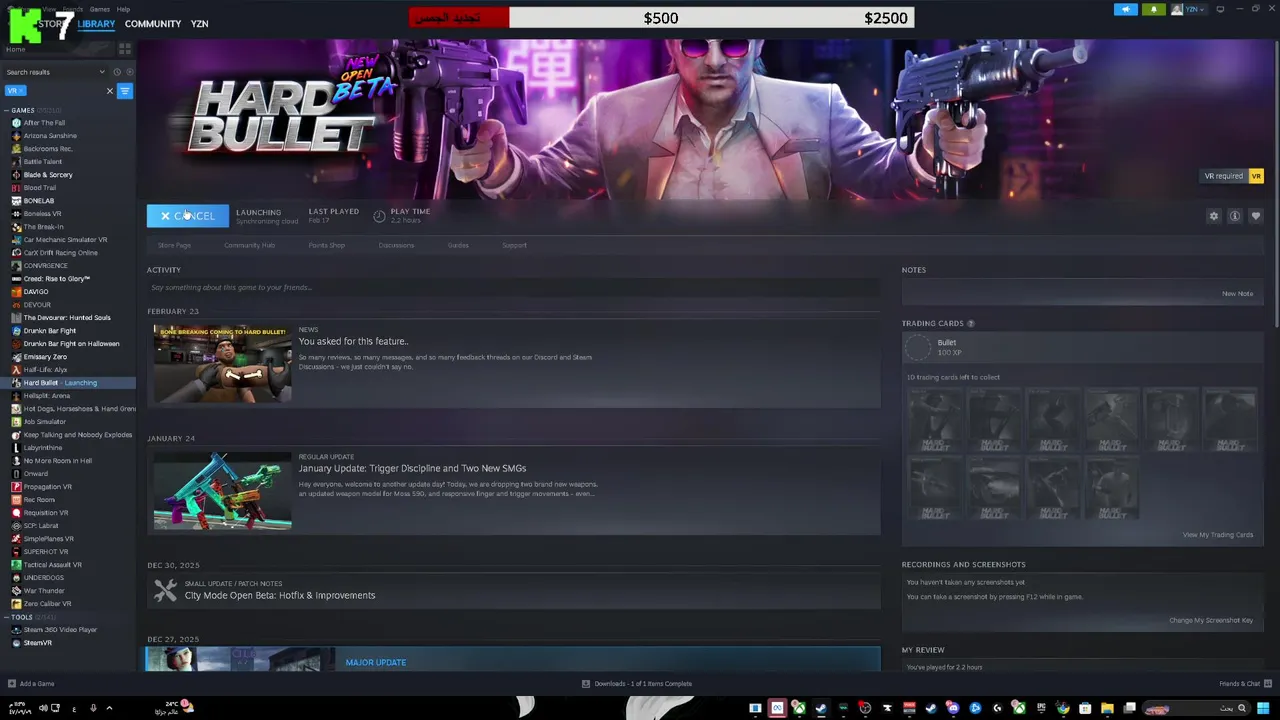Go to the COMMUNITY tab
Viewport: 1280px width, 720px height.
click(x=153, y=24)
